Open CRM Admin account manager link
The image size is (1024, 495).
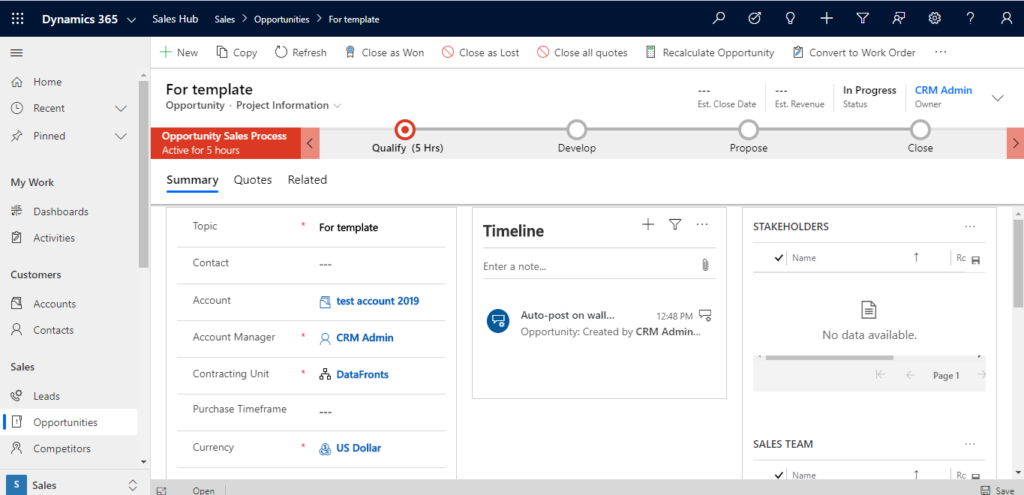click(364, 338)
